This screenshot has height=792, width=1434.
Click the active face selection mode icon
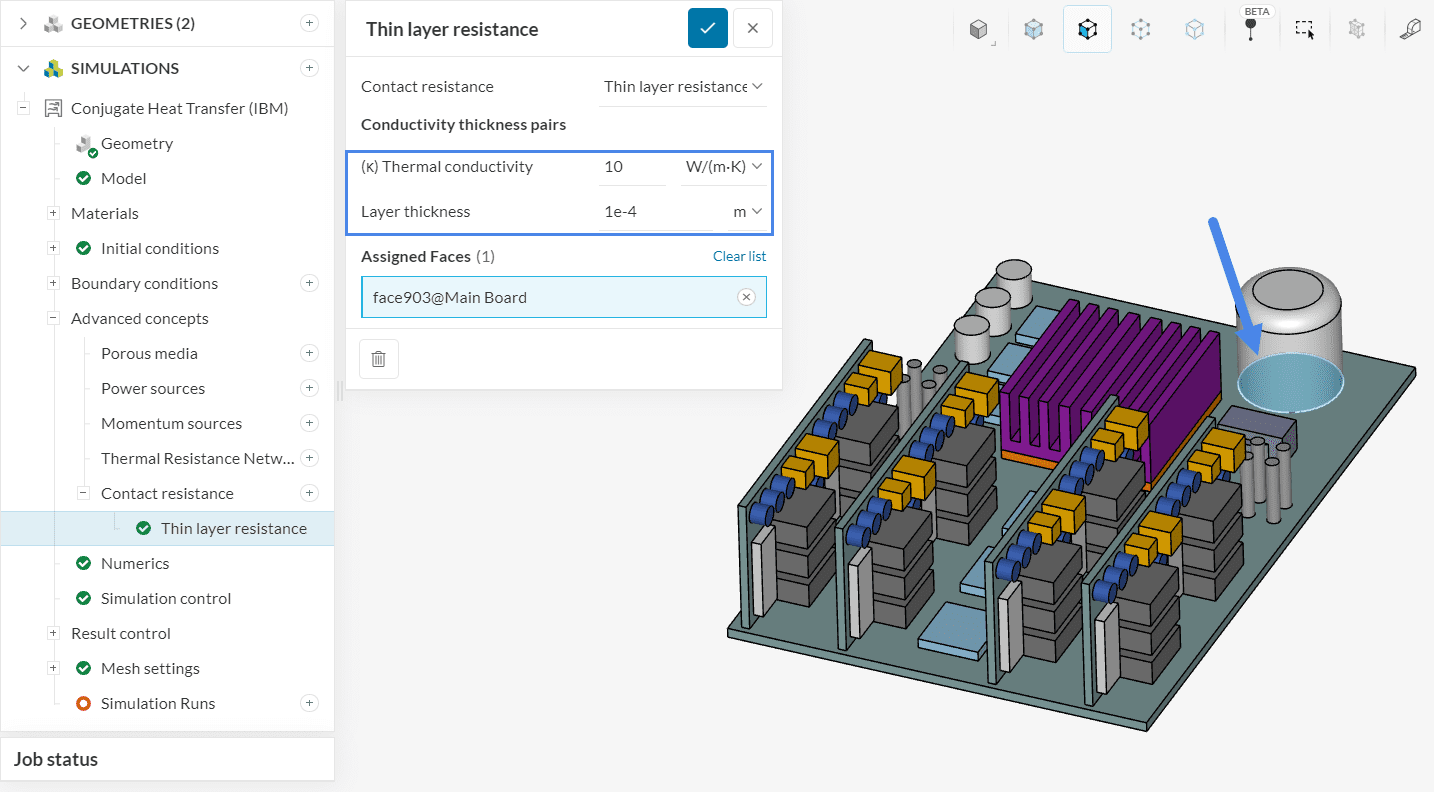(1087, 30)
